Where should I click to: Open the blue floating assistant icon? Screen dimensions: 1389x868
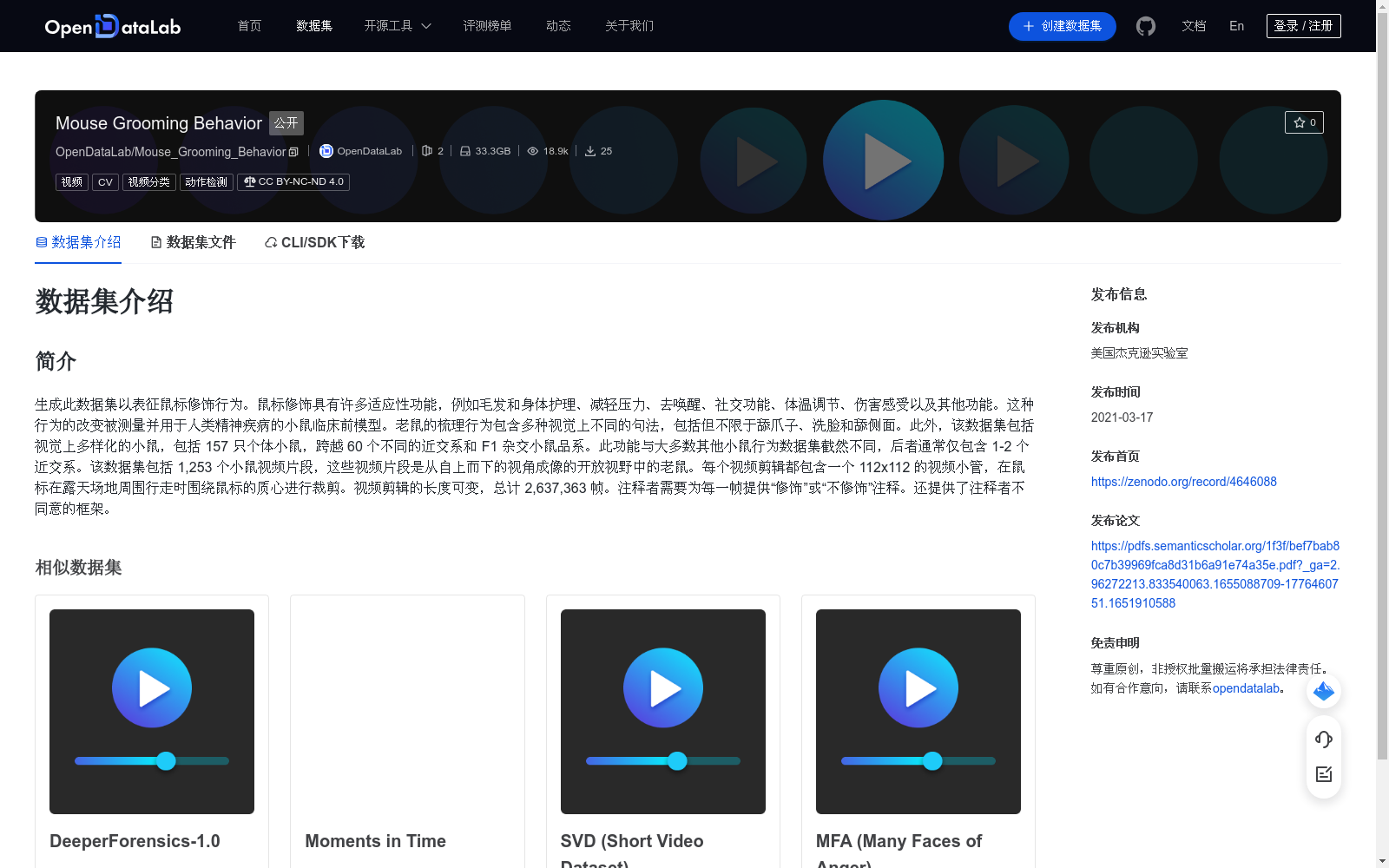pos(1324,691)
